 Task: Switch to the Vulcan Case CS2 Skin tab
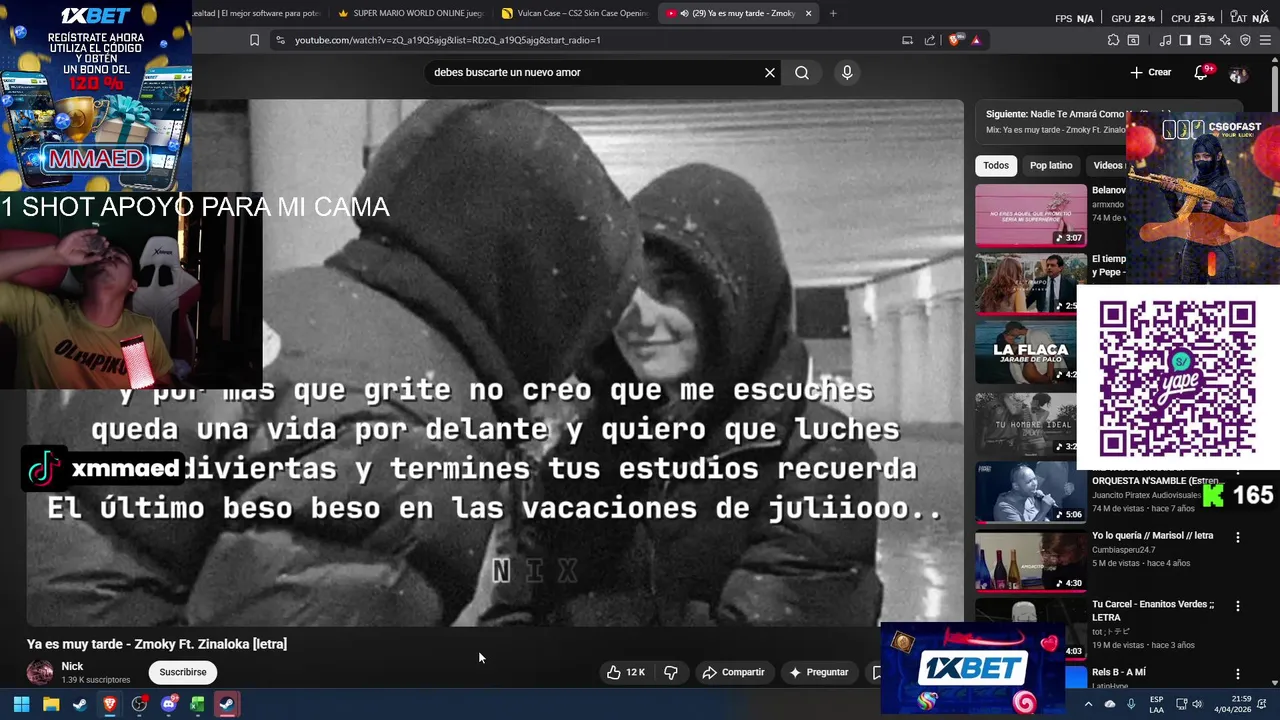[575, 13]
